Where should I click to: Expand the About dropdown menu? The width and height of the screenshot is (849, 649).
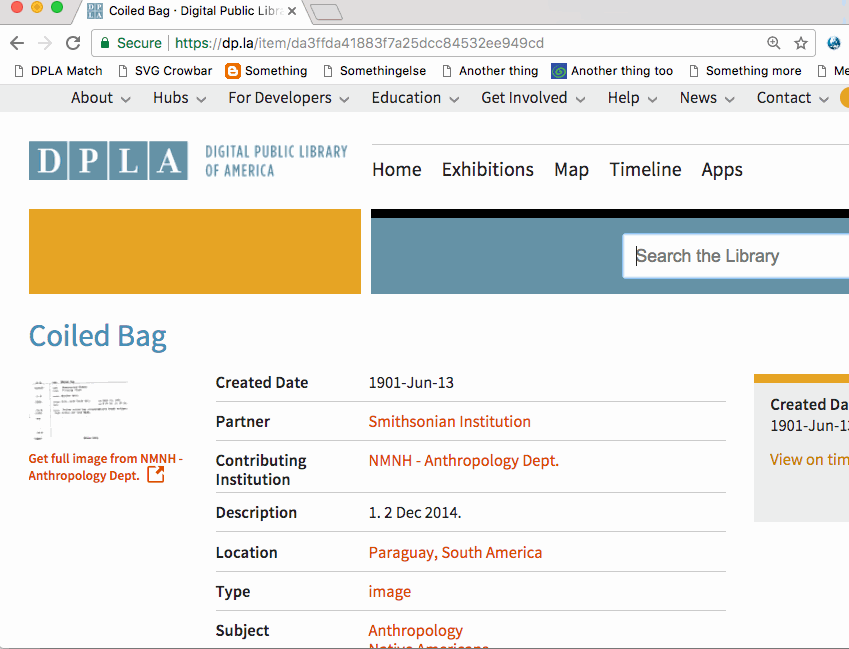pyautogui.click(x=101, y=98)
